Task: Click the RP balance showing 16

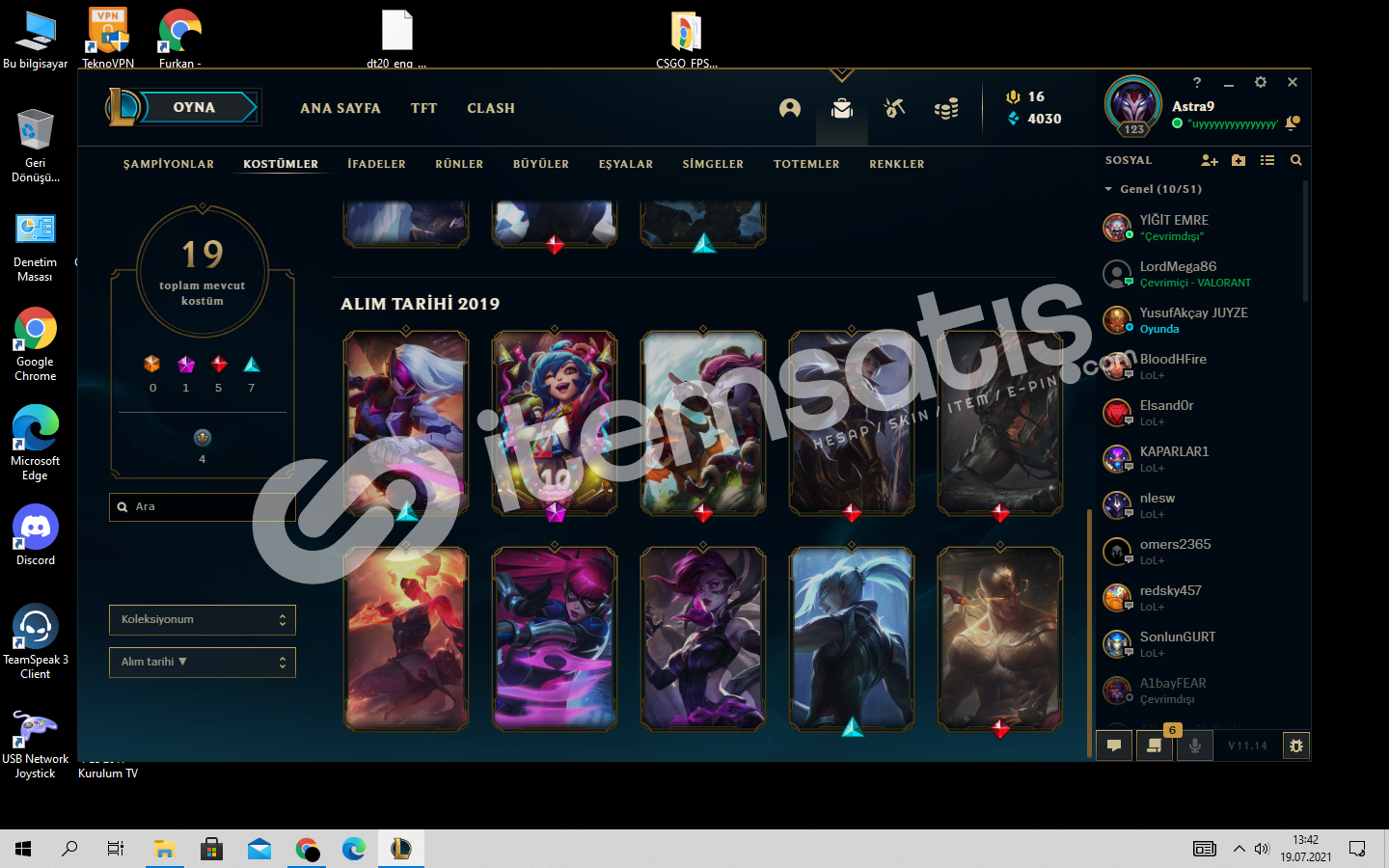Action: [1025, 96]
